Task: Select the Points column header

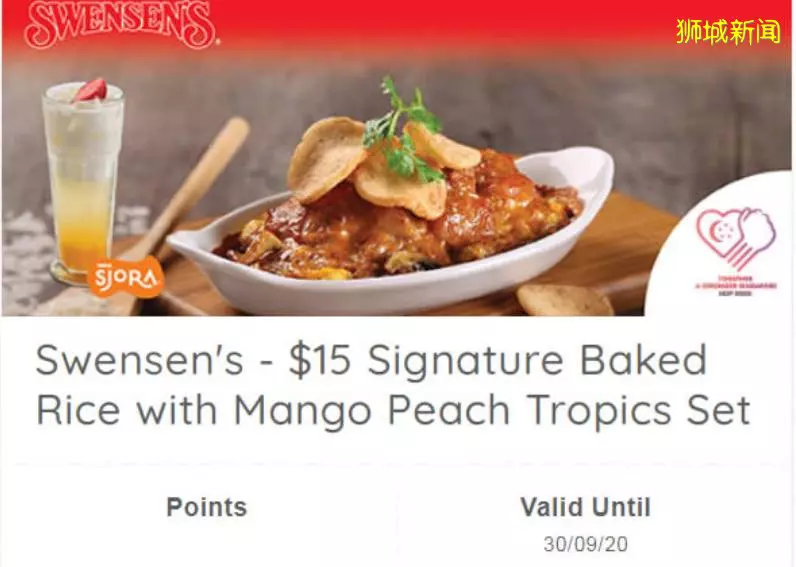Action: (x=207, y=507)
